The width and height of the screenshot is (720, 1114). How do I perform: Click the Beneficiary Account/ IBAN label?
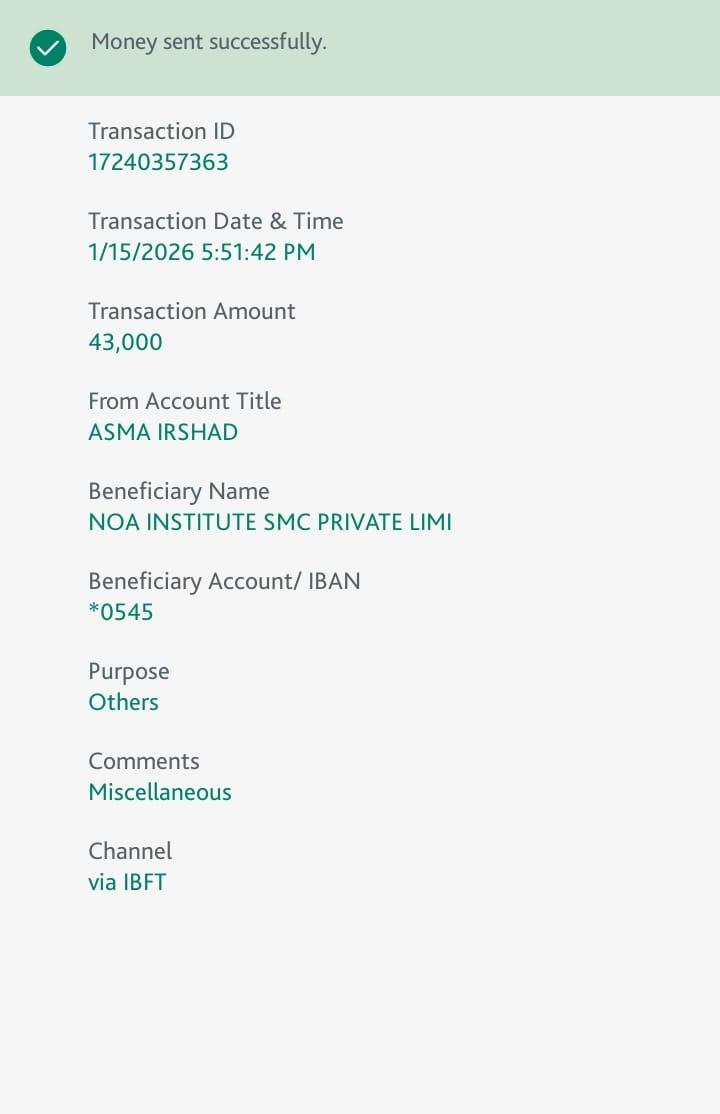pos(224,581)
